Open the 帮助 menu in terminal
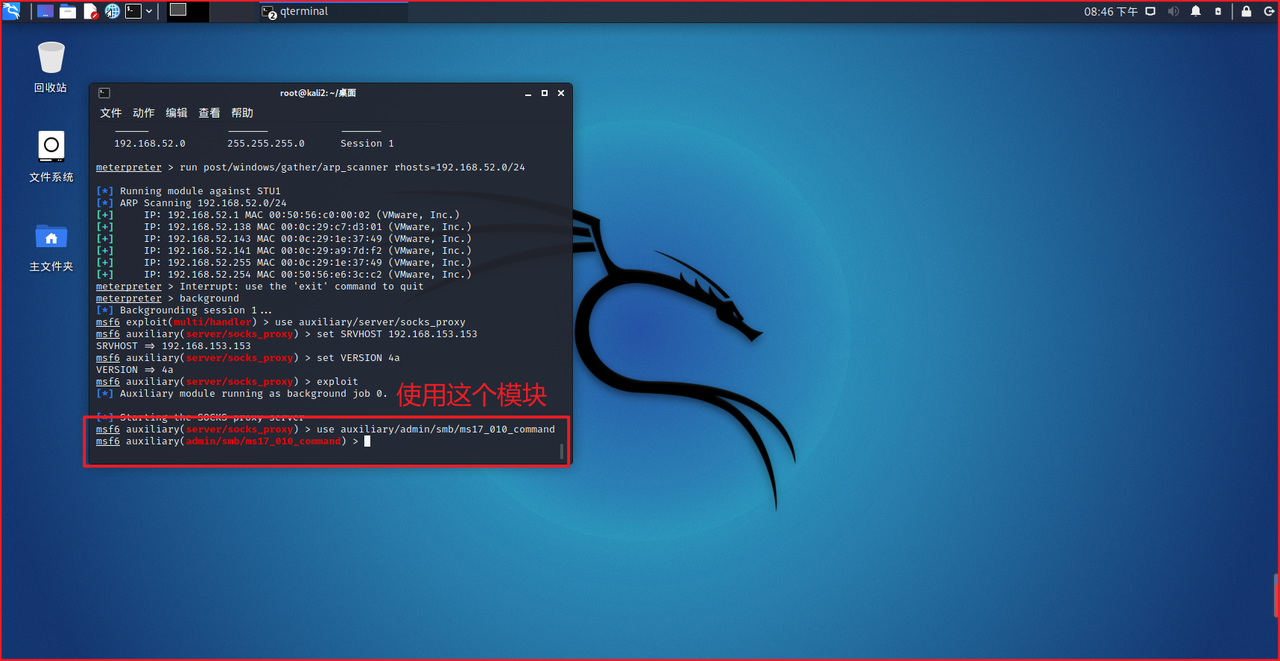Viewport: 1280px width, 661px height. pyautogui.click(x=242, y=113)
